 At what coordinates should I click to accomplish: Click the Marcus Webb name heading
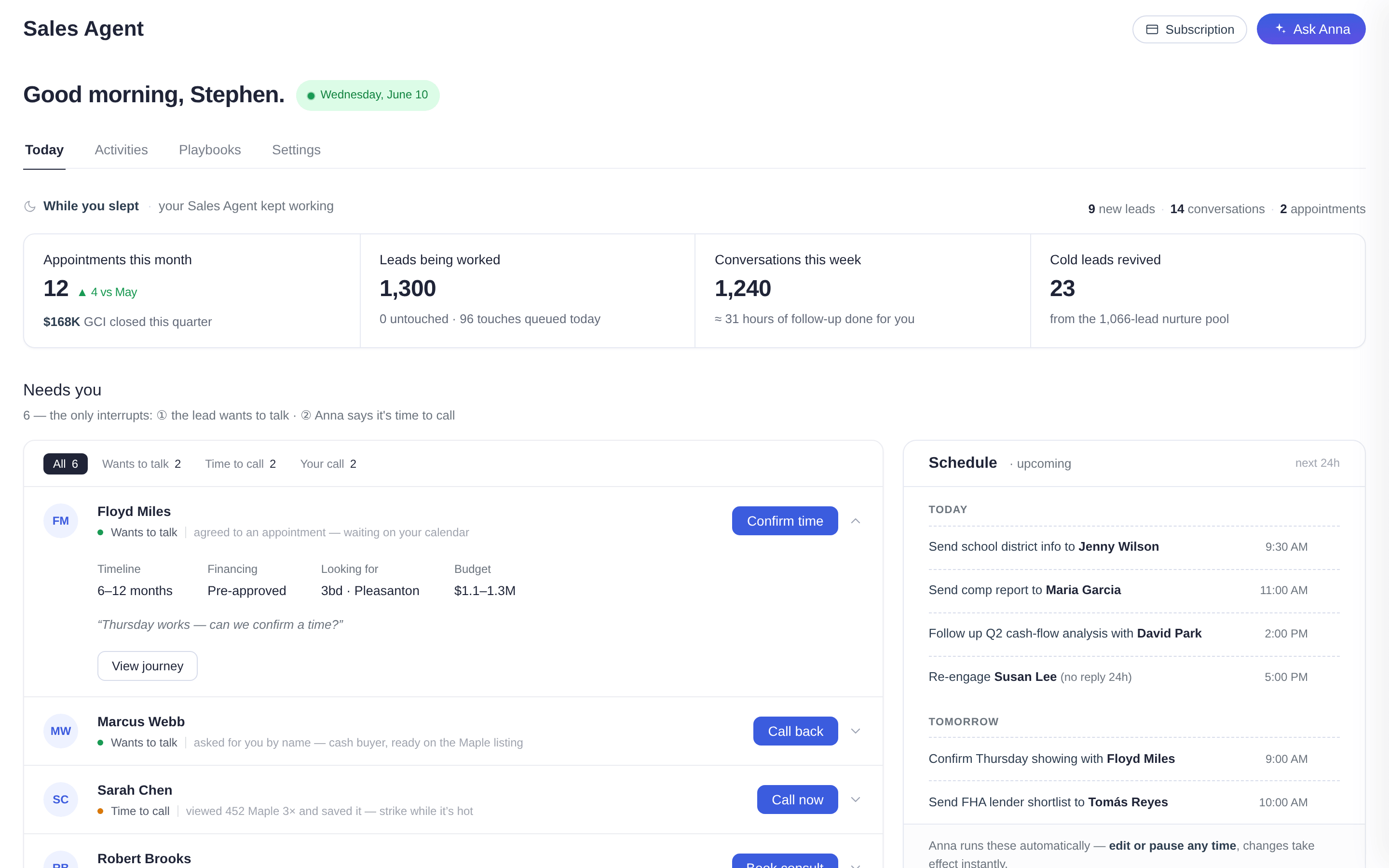coord(141,721)
